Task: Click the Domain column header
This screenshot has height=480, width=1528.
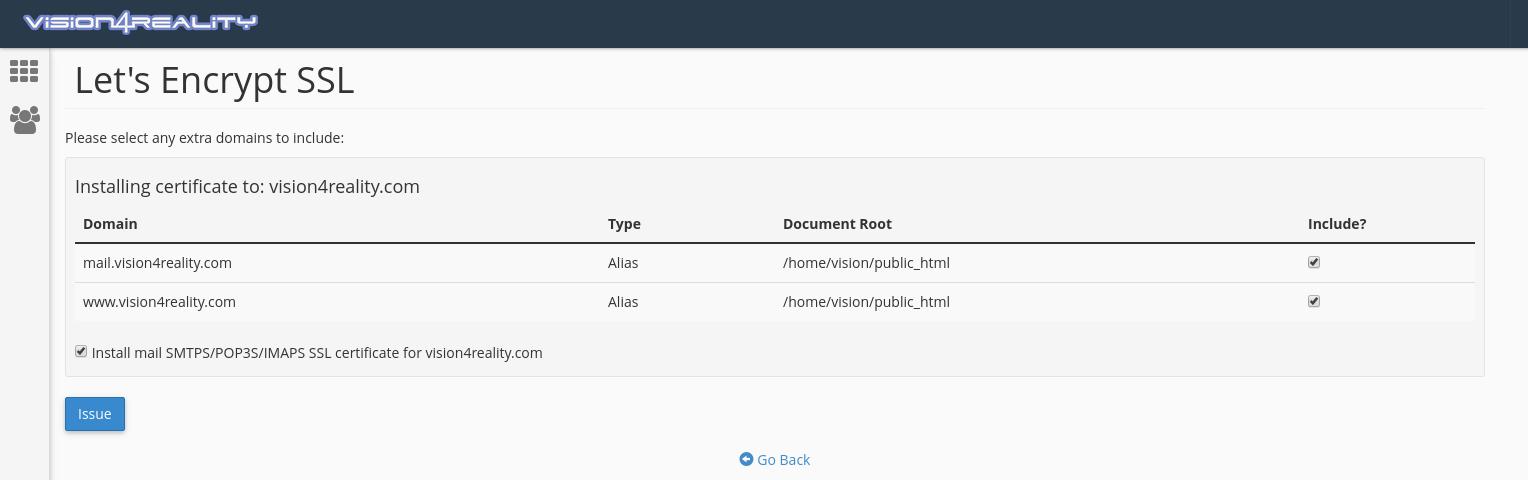Action: pos(110,224)
